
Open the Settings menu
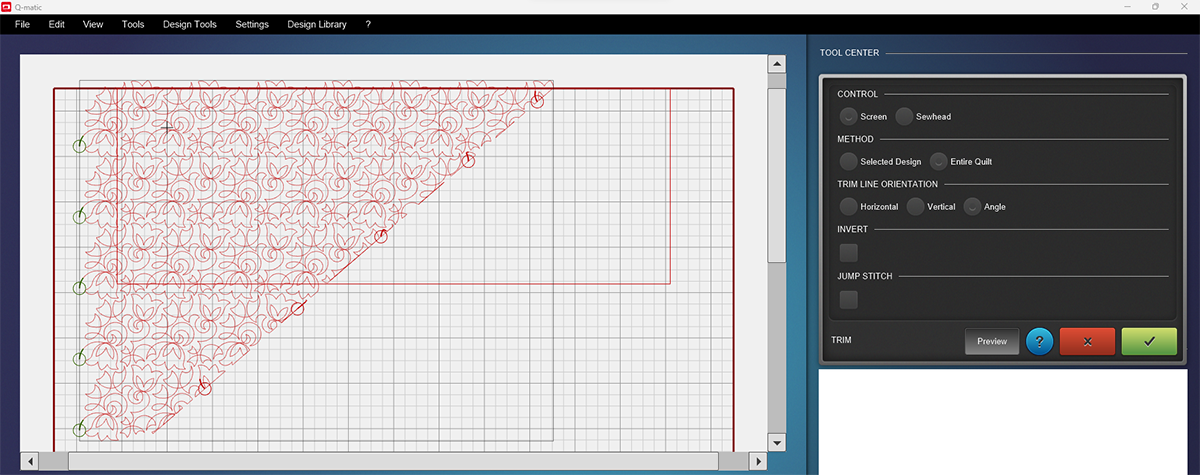(x=252, y=24)
